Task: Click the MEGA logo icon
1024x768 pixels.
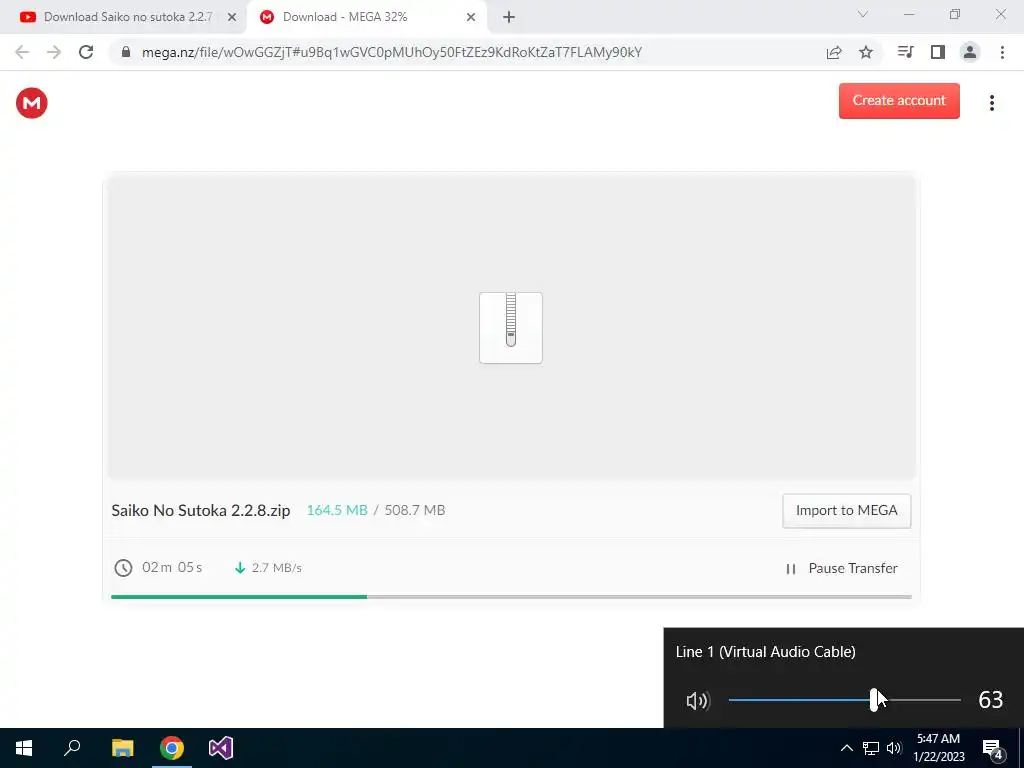Action: pos(31,103)
